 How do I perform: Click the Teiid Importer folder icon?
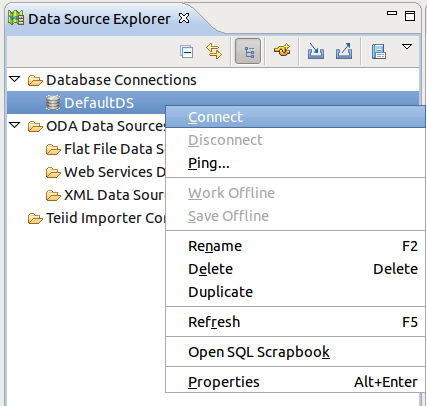[x=35, y=218]
